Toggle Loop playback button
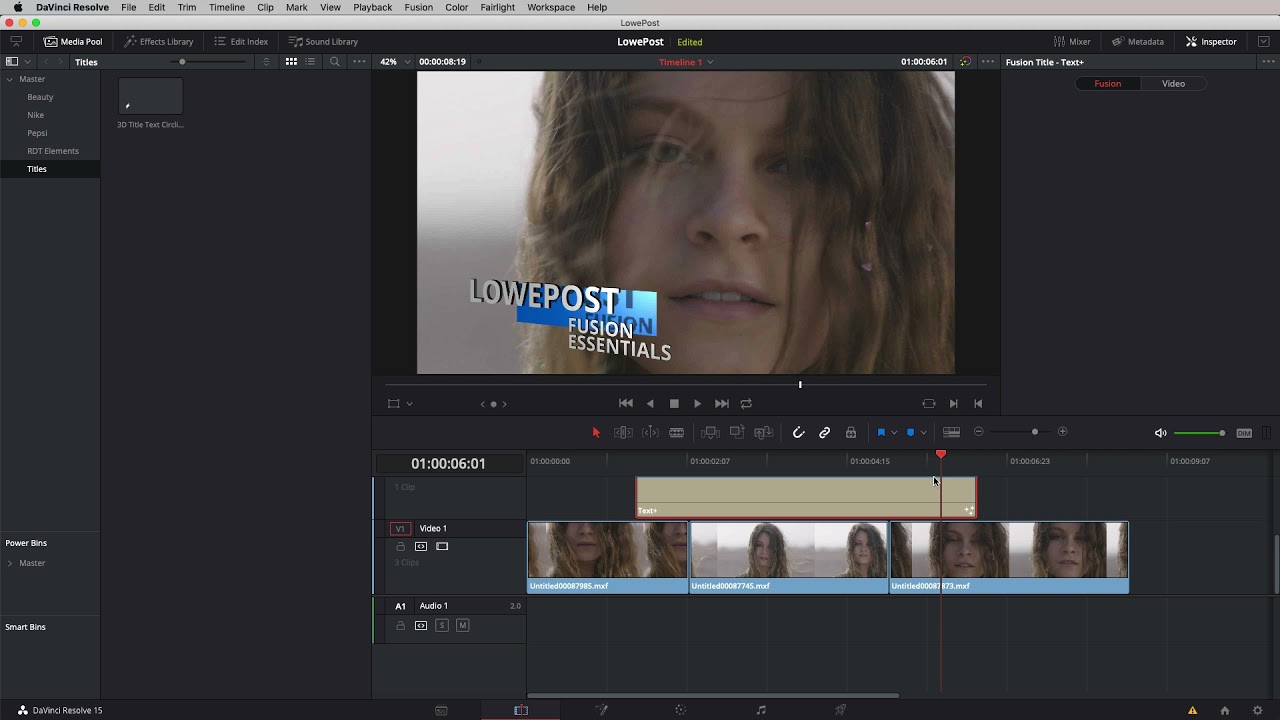The width and height of the screenshot is (1280, 720). 746,403
